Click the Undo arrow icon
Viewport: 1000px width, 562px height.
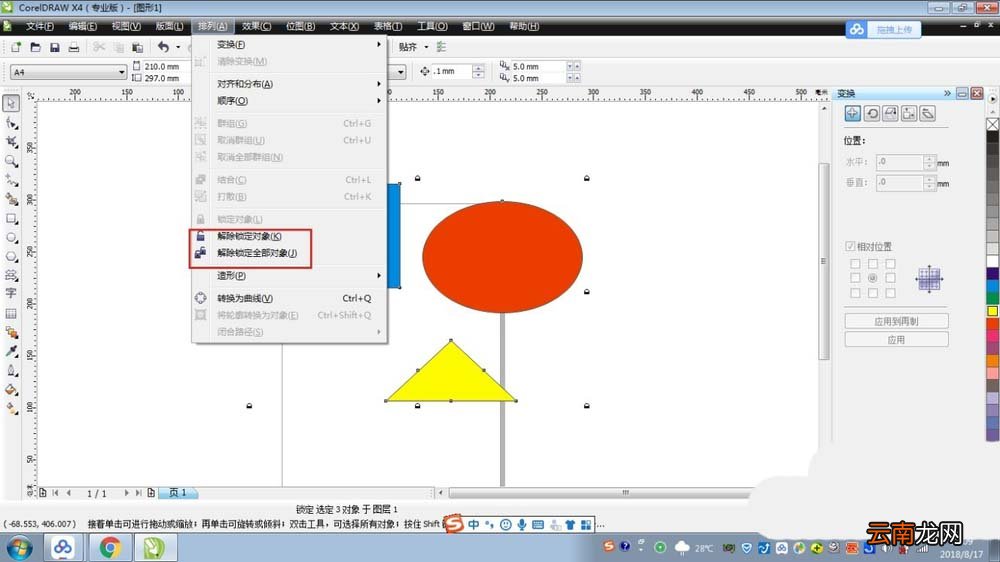(163, 47)
